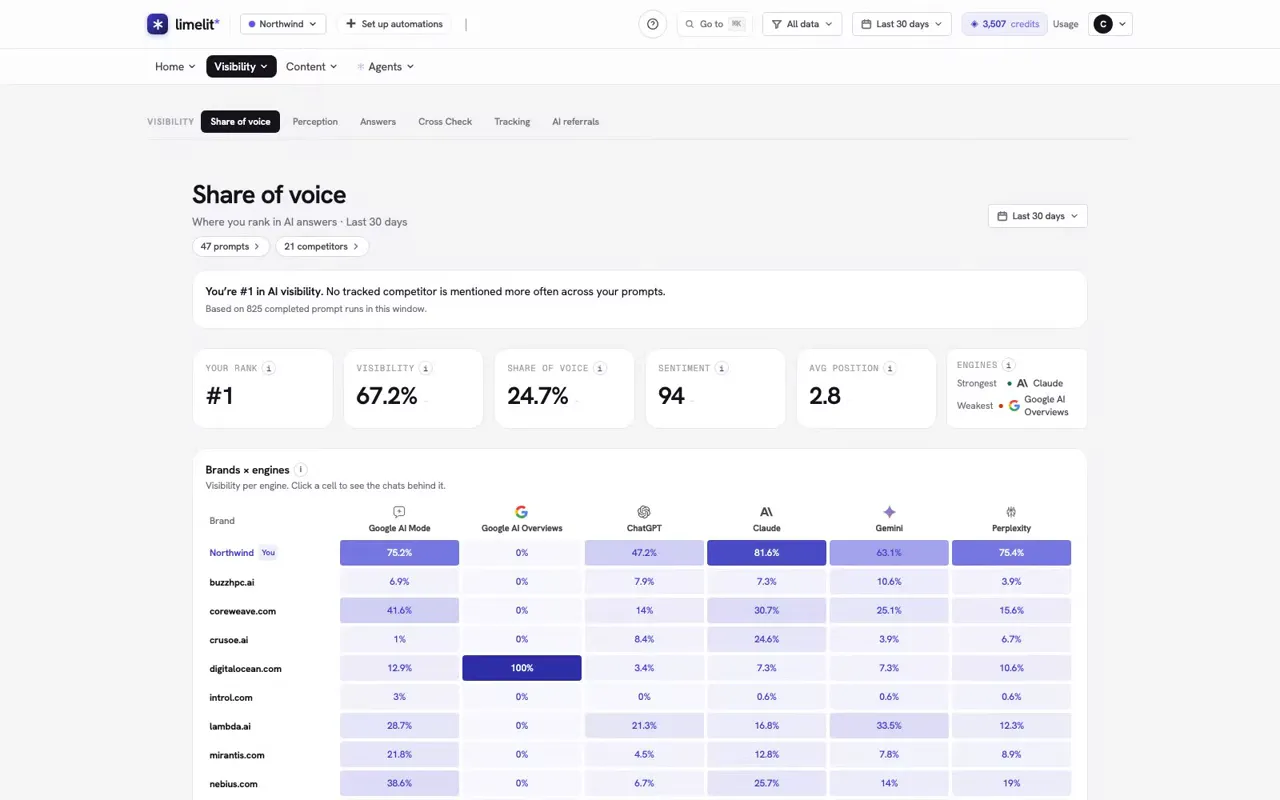Click the Gemini column icon
The width and height of the screenshot is (1280, 800).
click(x=889, y=511)
